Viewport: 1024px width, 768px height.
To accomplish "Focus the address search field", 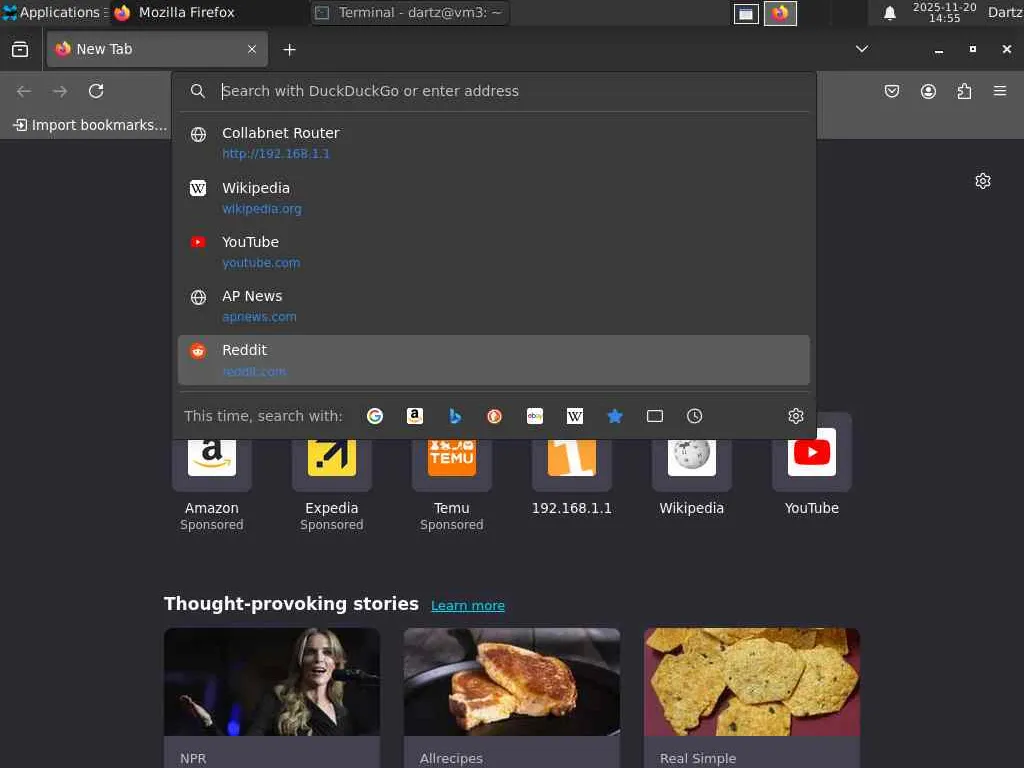I will tap(494, 91).
